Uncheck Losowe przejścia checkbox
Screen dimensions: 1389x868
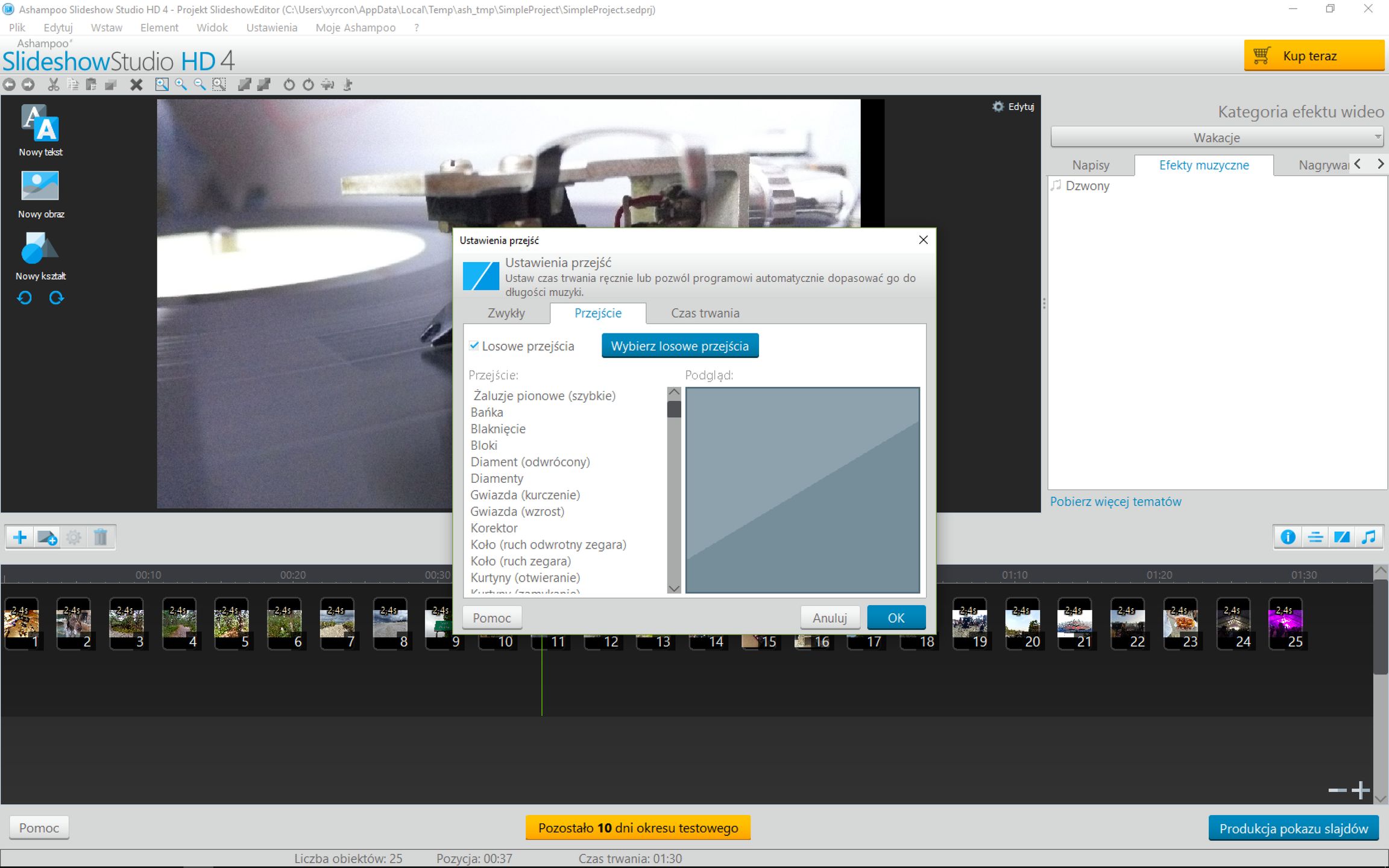(474, 345)
